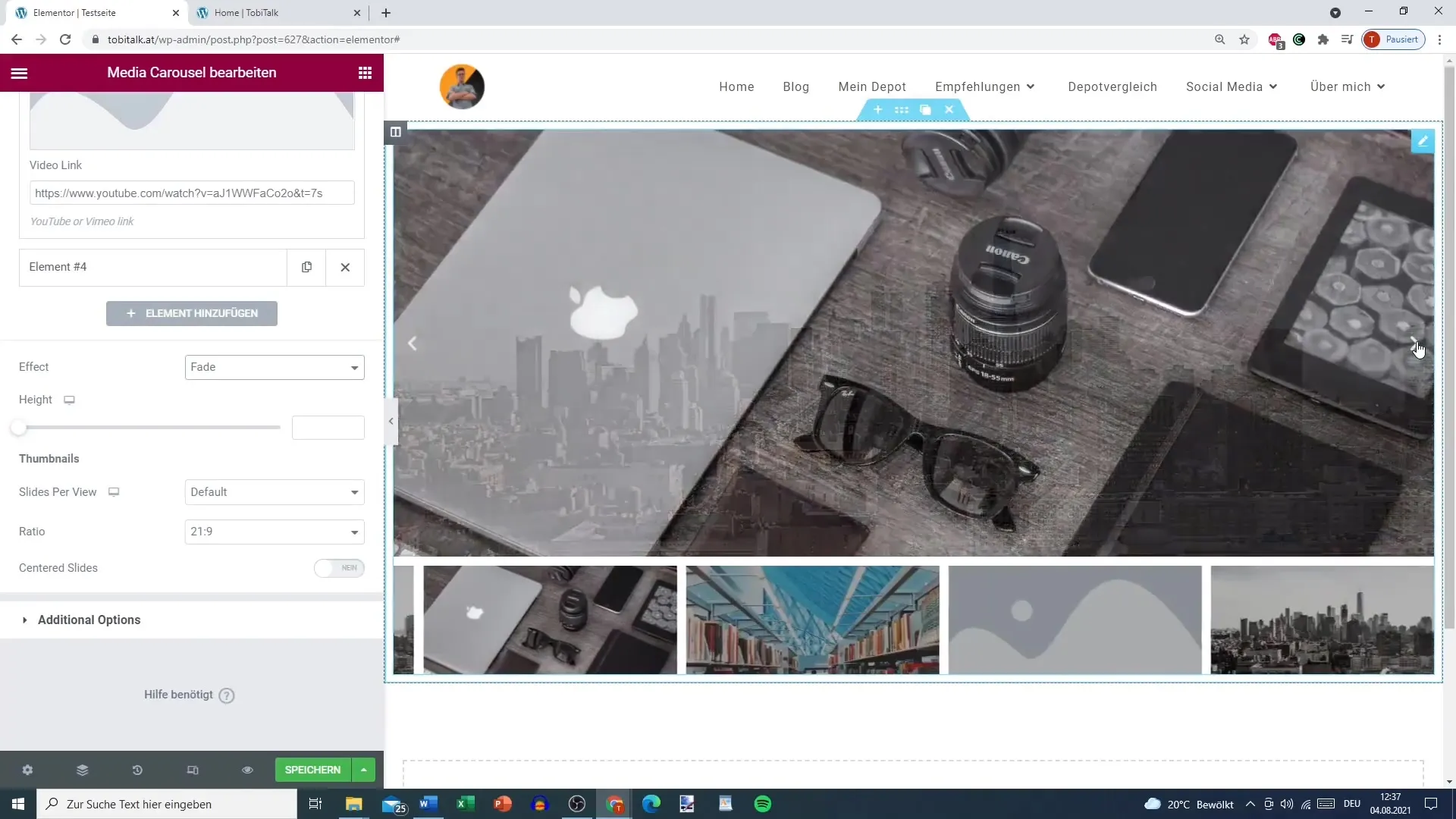Click the Elementor hamburger menu icon
Screen dimensions: 1456x819
tap(19, 72)
